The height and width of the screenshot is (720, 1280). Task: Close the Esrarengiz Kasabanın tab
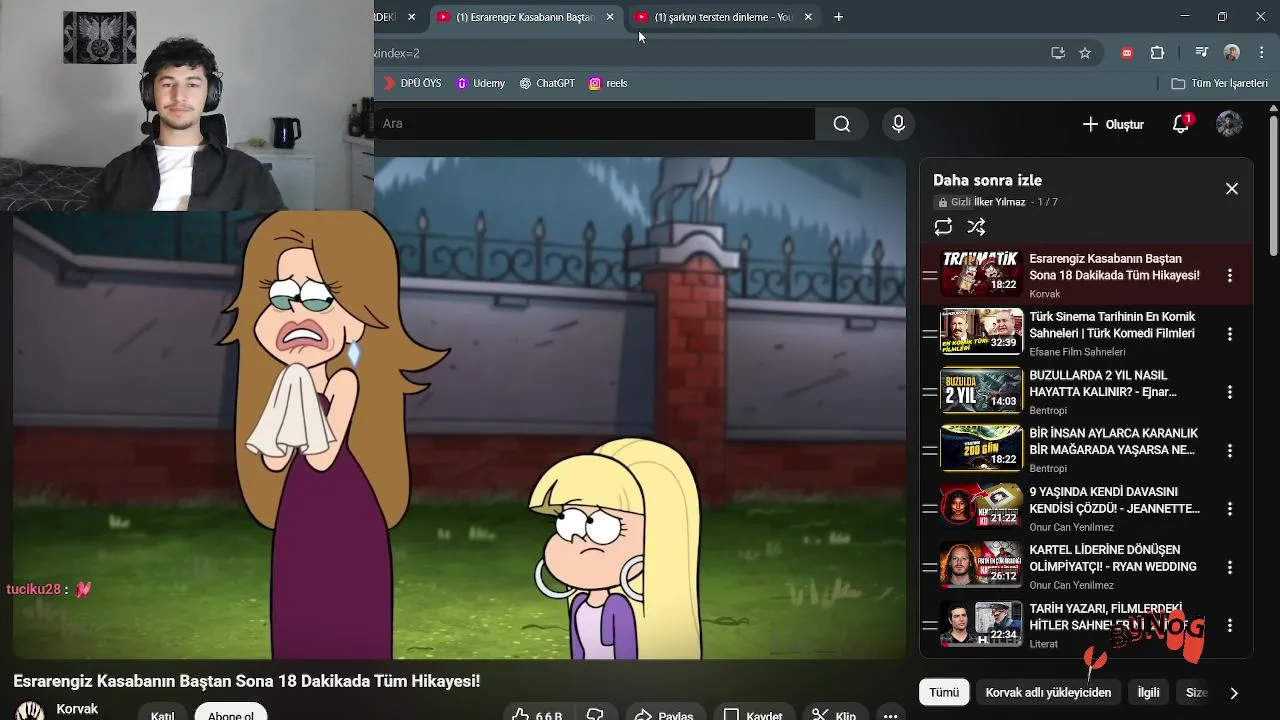(x=610, y=17)
